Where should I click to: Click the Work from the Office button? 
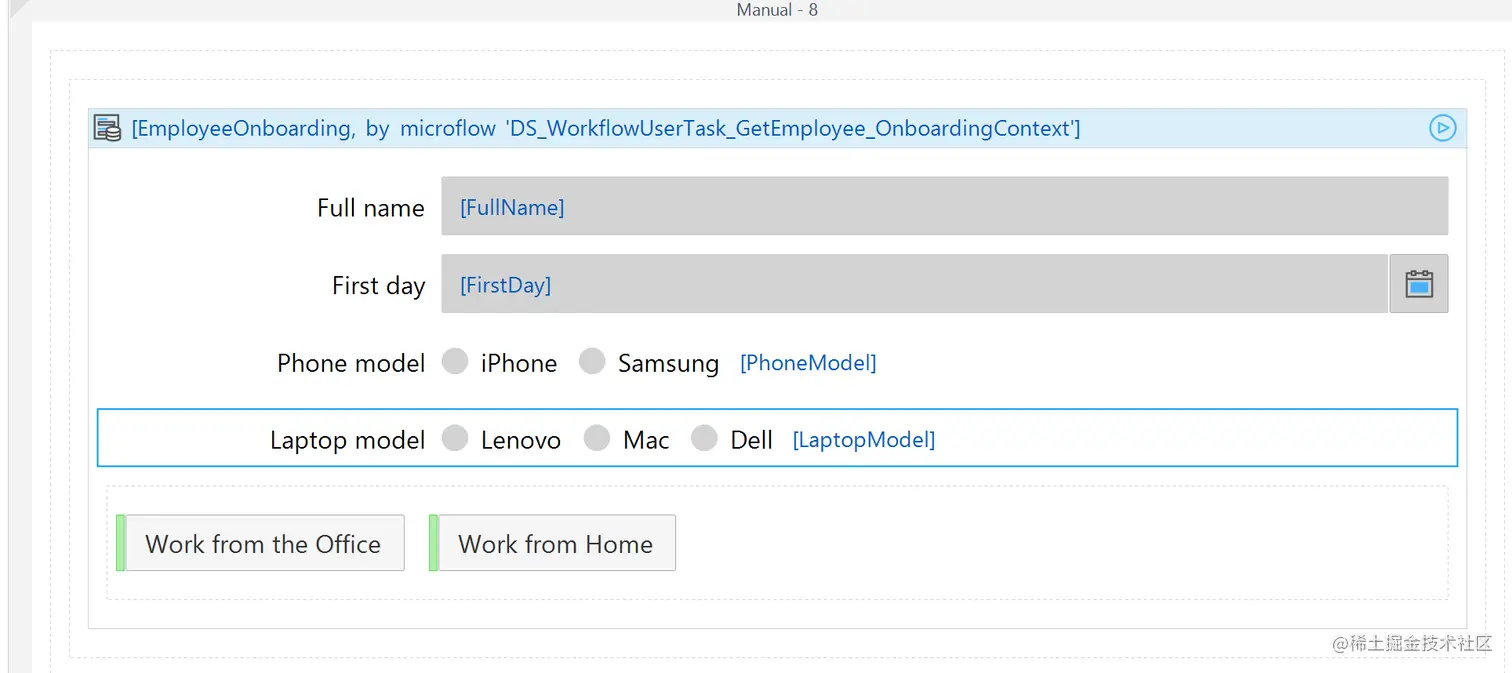[x=265, y=543]
